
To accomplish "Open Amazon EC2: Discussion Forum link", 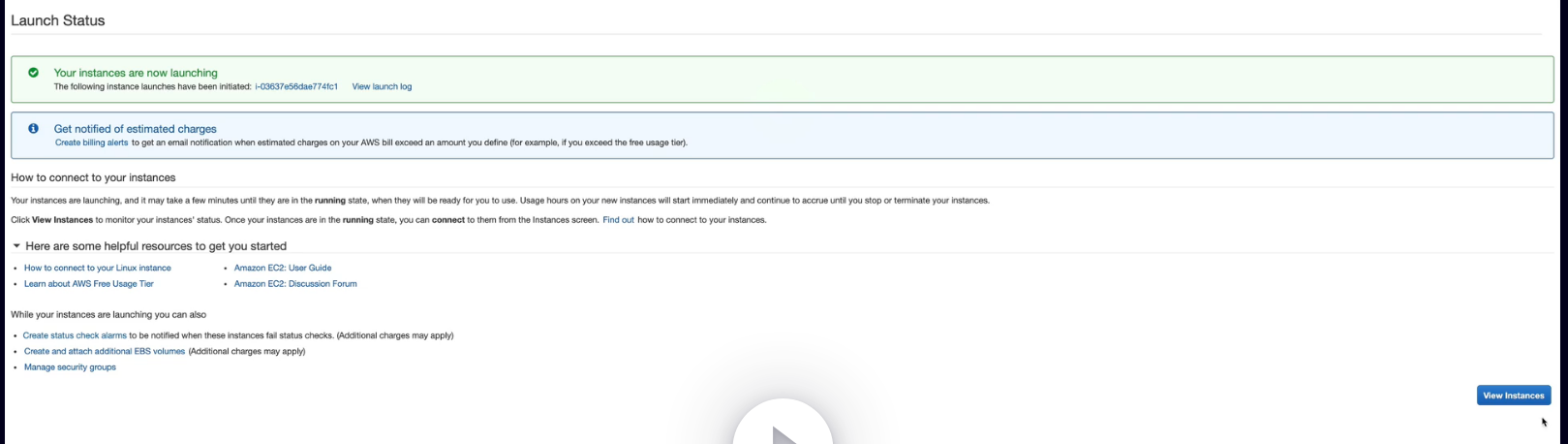I will tap(295, 284).
